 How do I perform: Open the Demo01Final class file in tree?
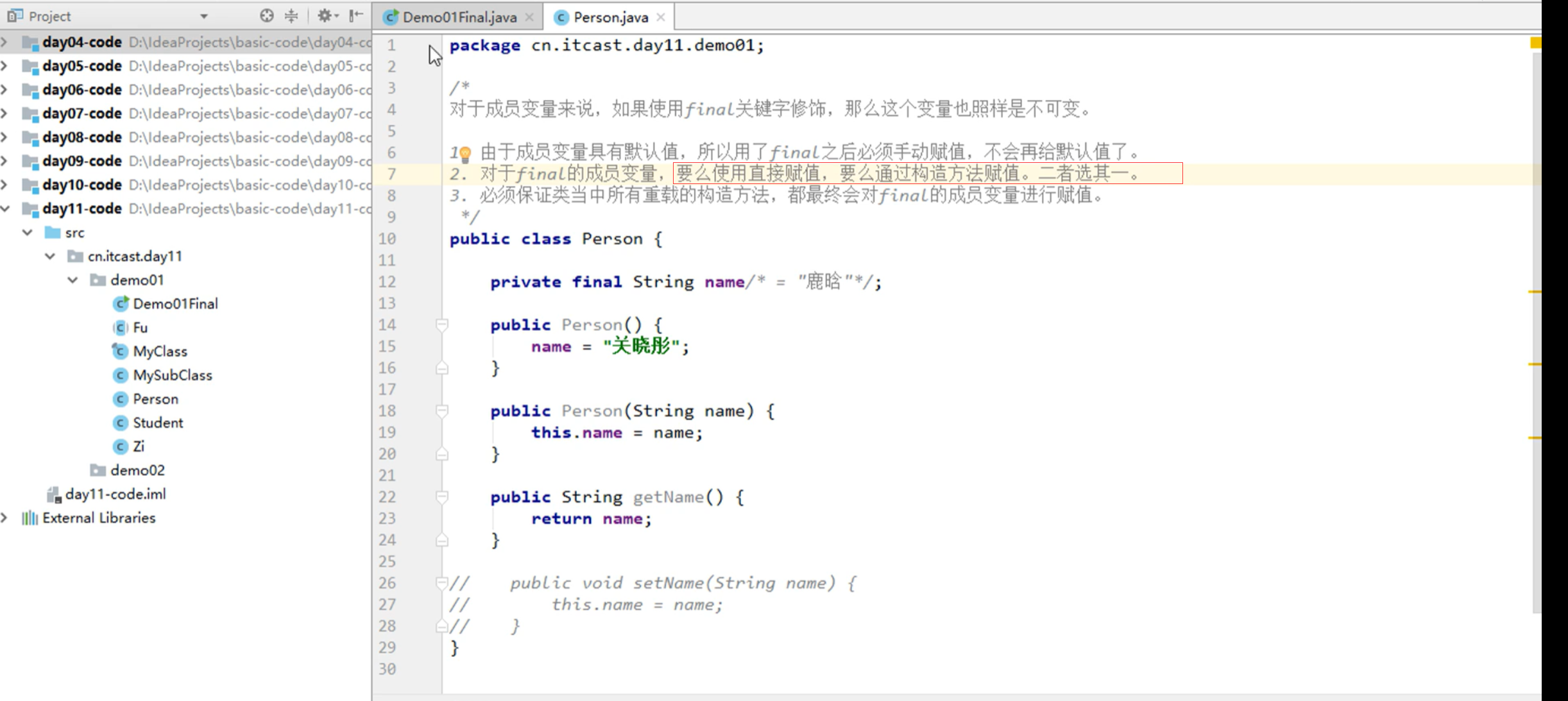click(175, 303)
